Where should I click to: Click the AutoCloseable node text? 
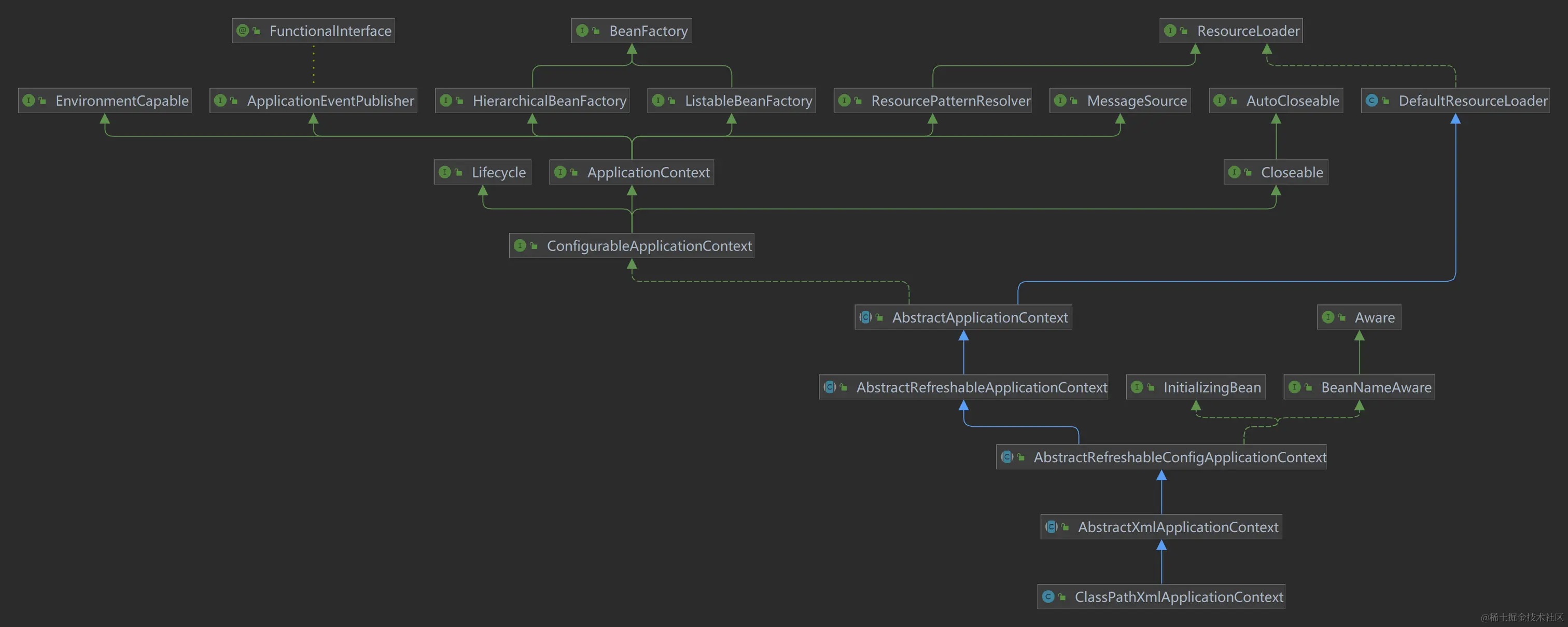coord(1293,101)
